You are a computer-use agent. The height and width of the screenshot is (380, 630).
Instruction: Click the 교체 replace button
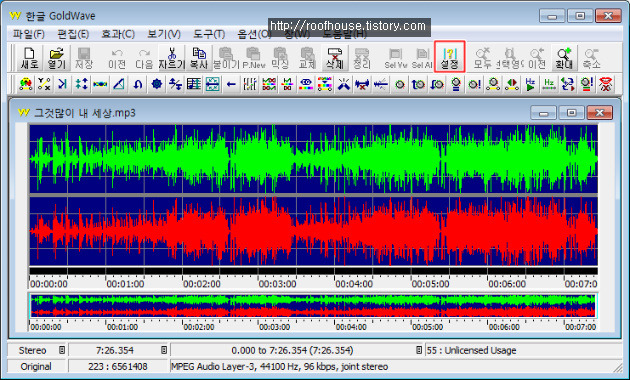pyautogui.click(x=307, y=58)
